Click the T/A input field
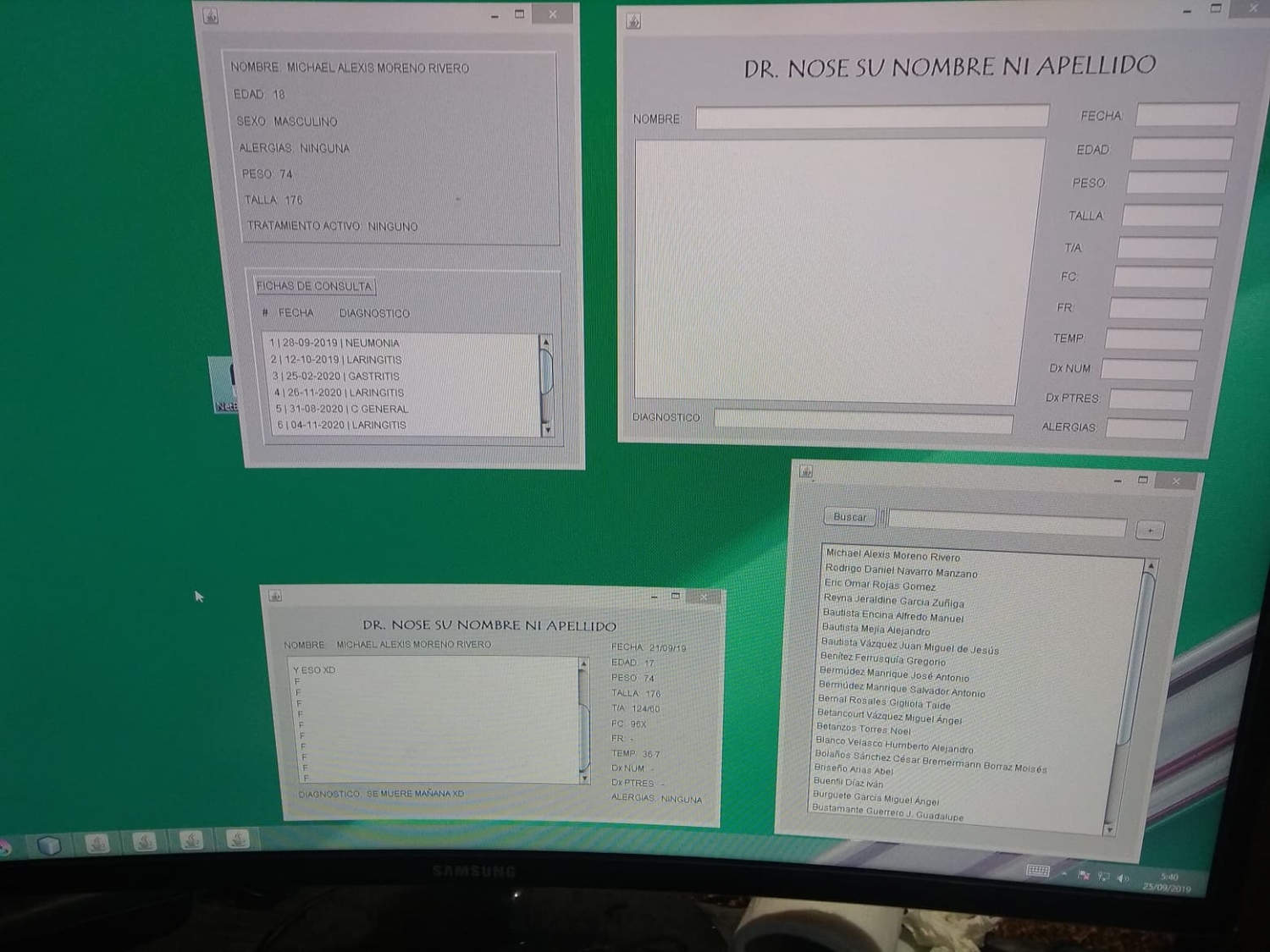The width and height of the screenshot is (1270, 952). [1167, 247]
